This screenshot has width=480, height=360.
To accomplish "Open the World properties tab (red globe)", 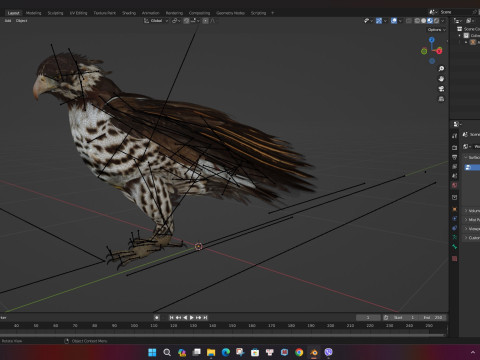I will coord(454,185).
